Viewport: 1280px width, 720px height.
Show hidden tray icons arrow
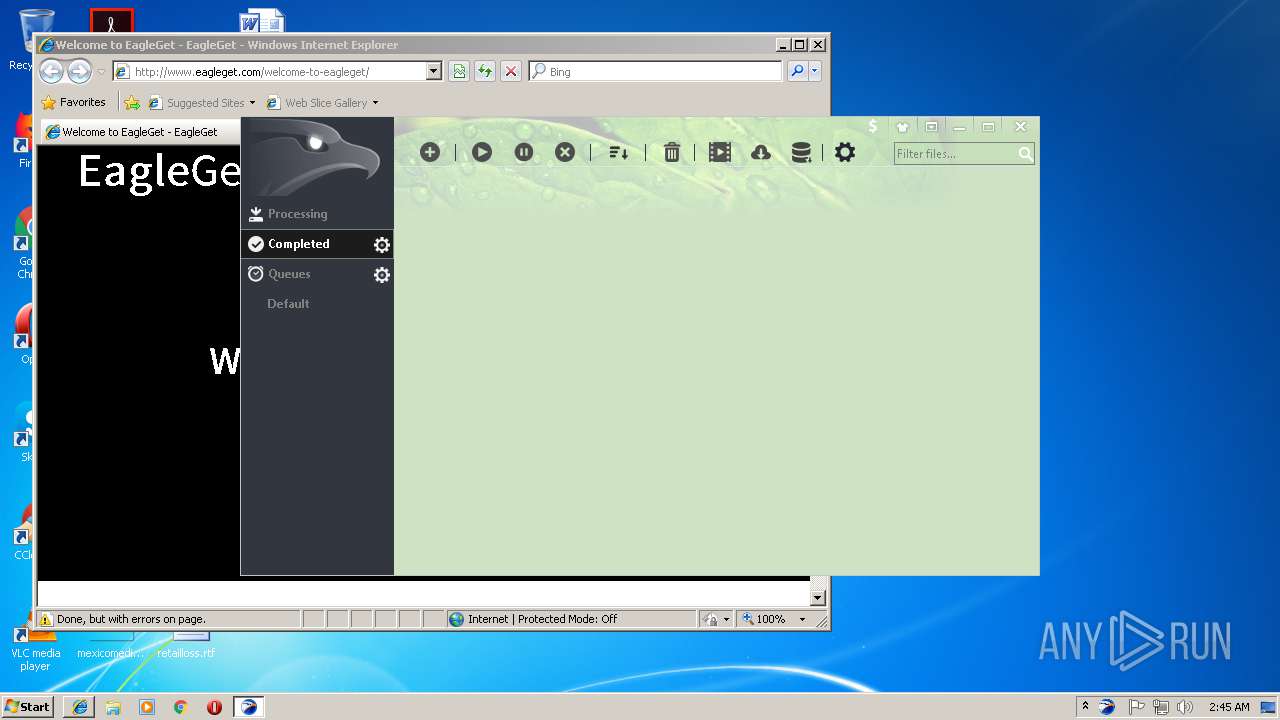1085,706
